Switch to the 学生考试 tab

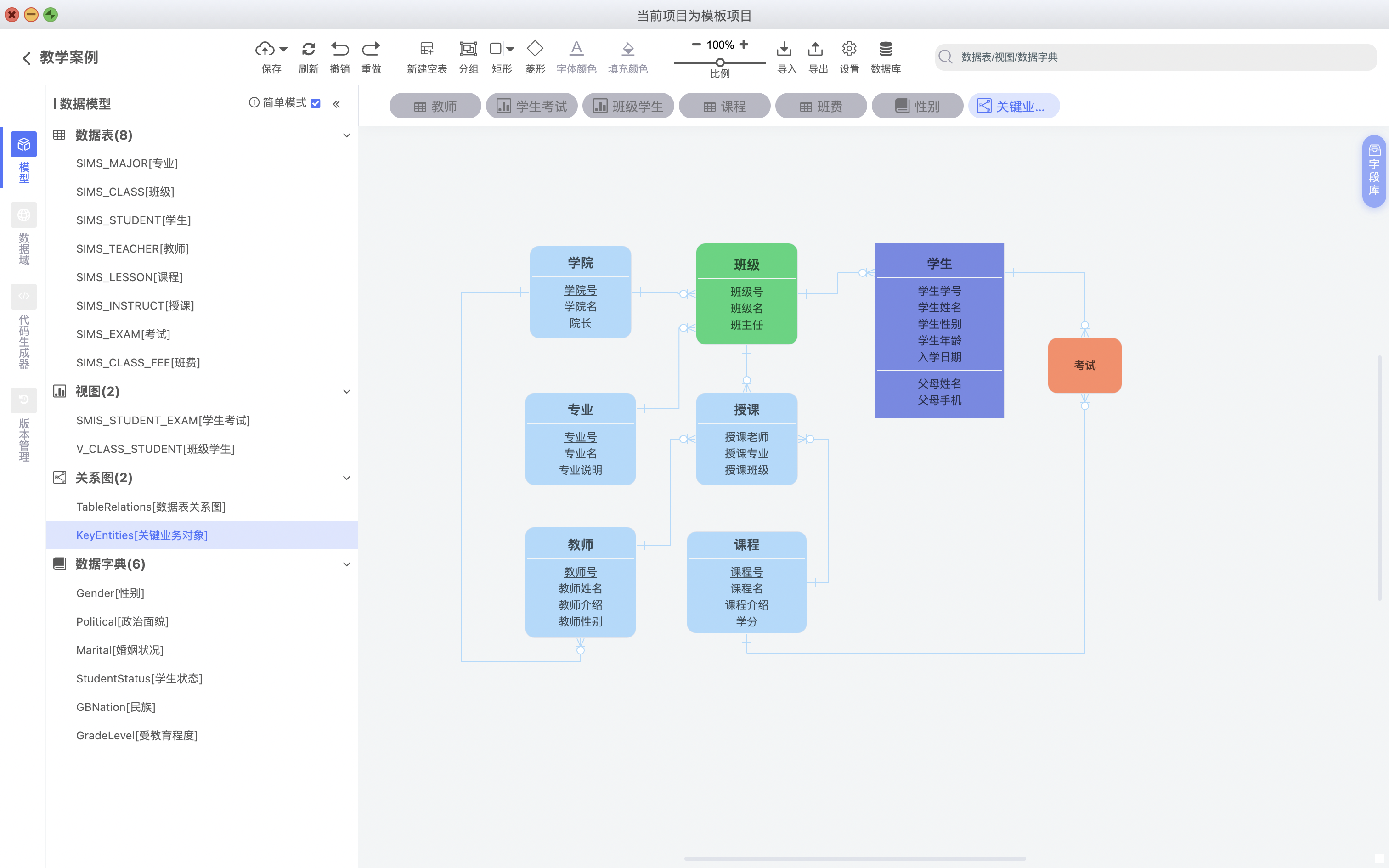531,106
